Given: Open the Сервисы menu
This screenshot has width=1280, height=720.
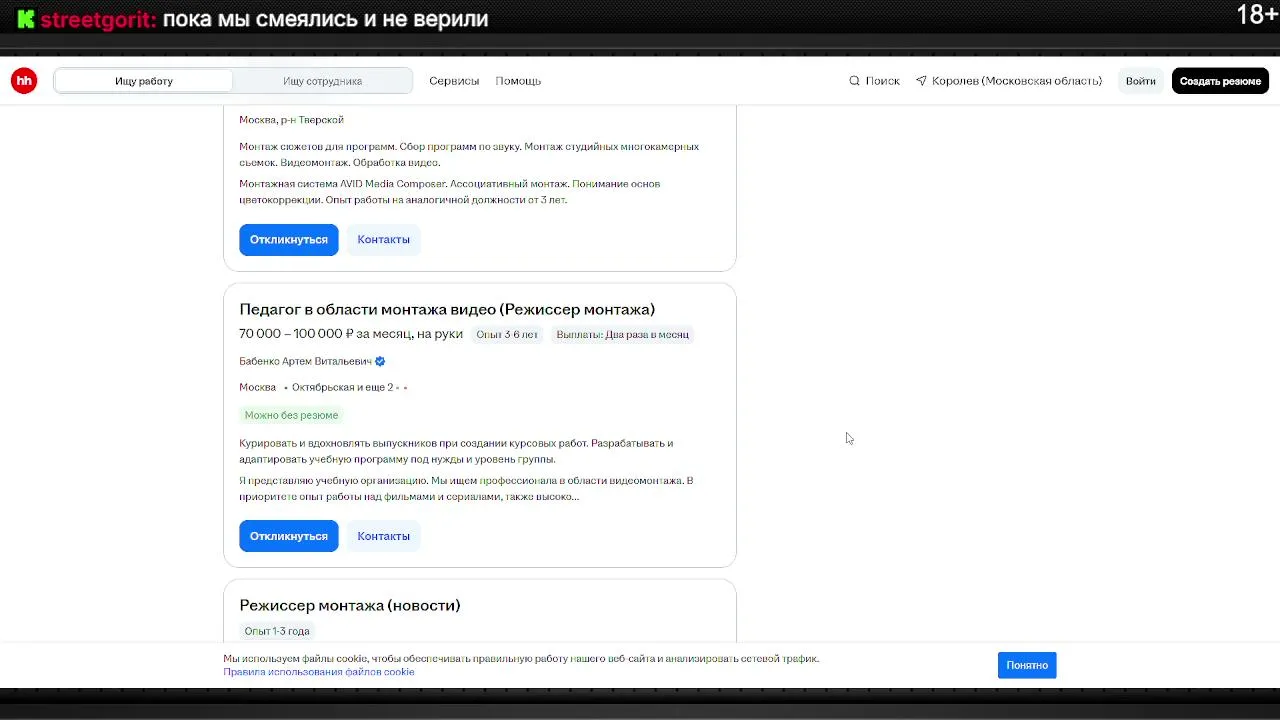Looking at the screenshot, I should (454, 81).
